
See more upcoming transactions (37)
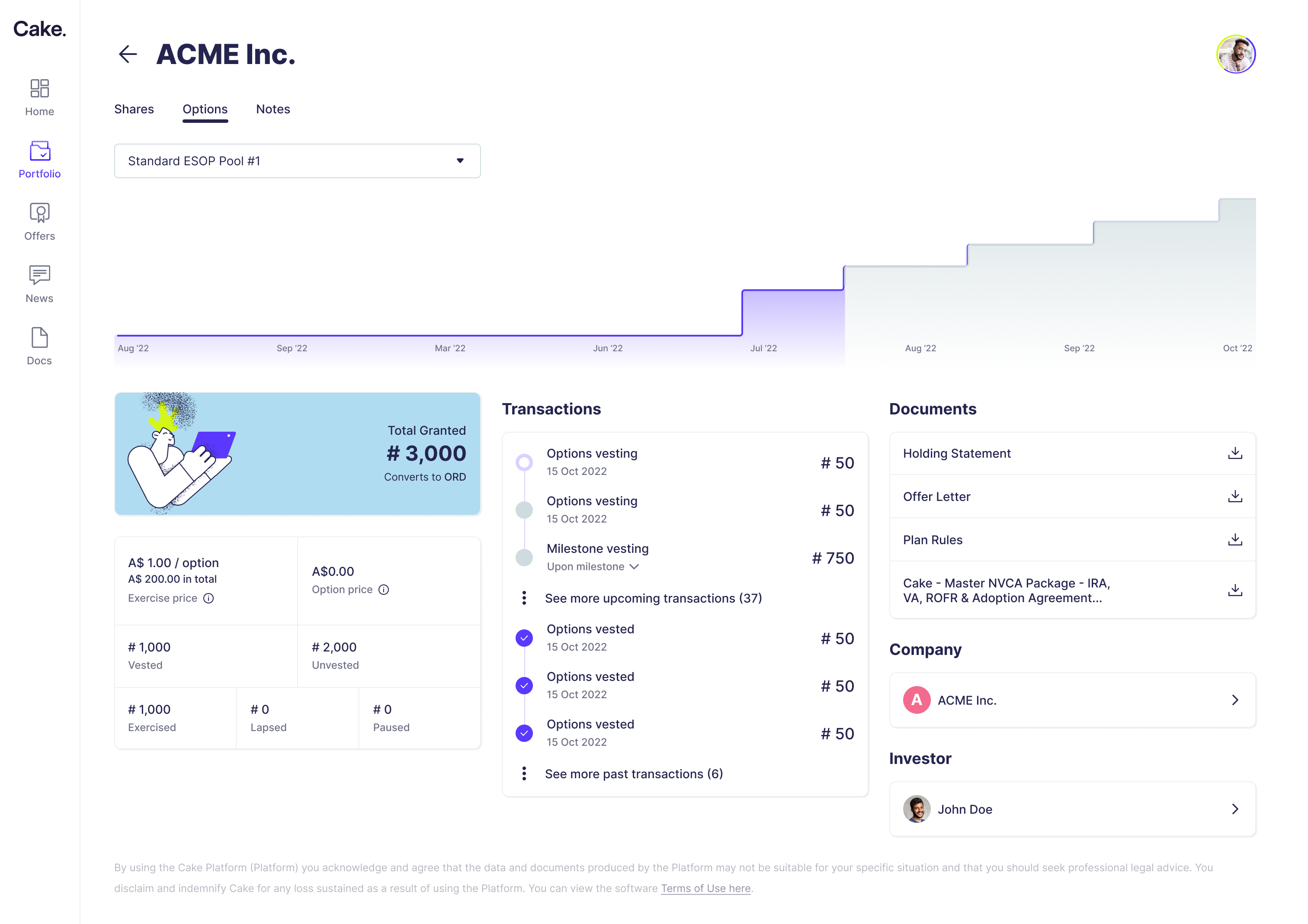pos(653,598)
